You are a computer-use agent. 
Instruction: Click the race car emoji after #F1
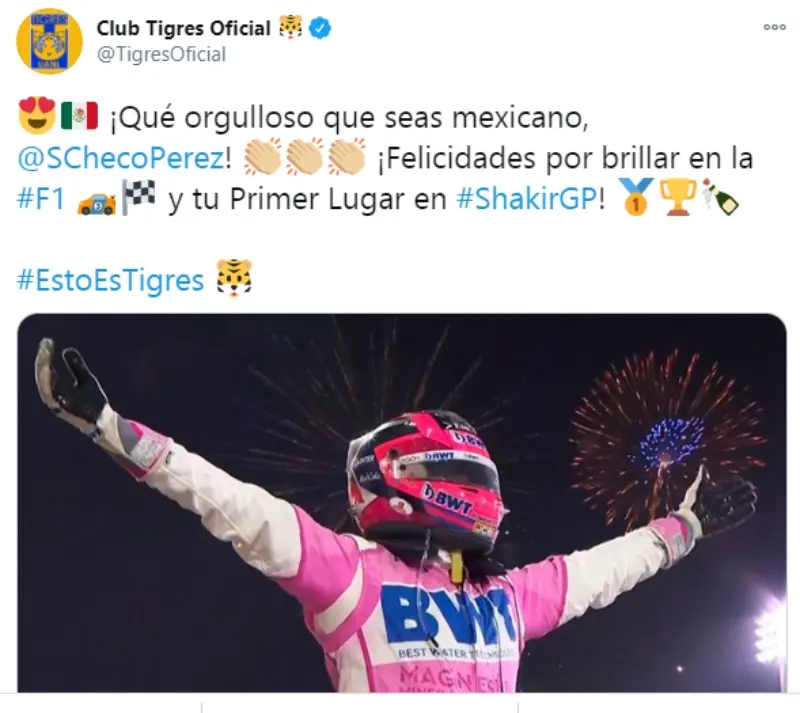tap(96, 203)
